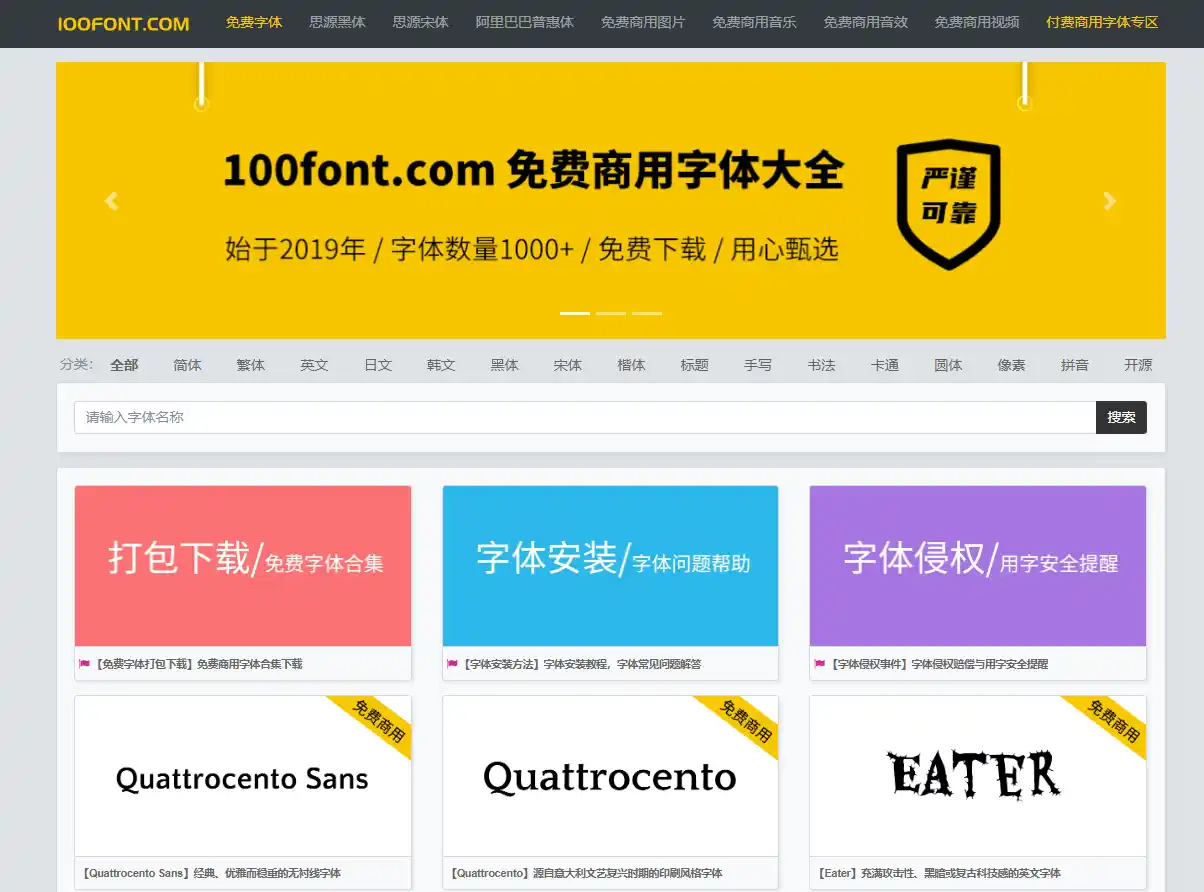Filter by 楷体 category
1204x892 pixels.
tap(631, 365)
